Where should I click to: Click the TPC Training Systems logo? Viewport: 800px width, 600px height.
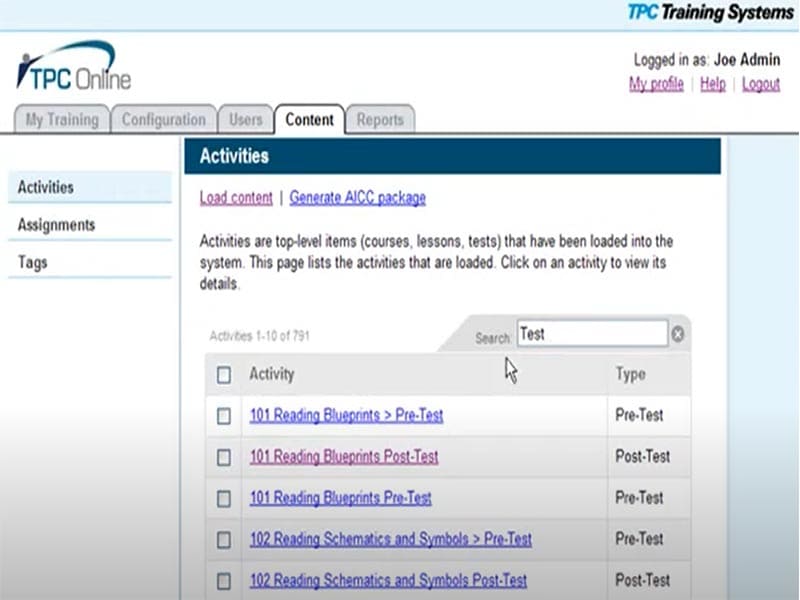713,13
